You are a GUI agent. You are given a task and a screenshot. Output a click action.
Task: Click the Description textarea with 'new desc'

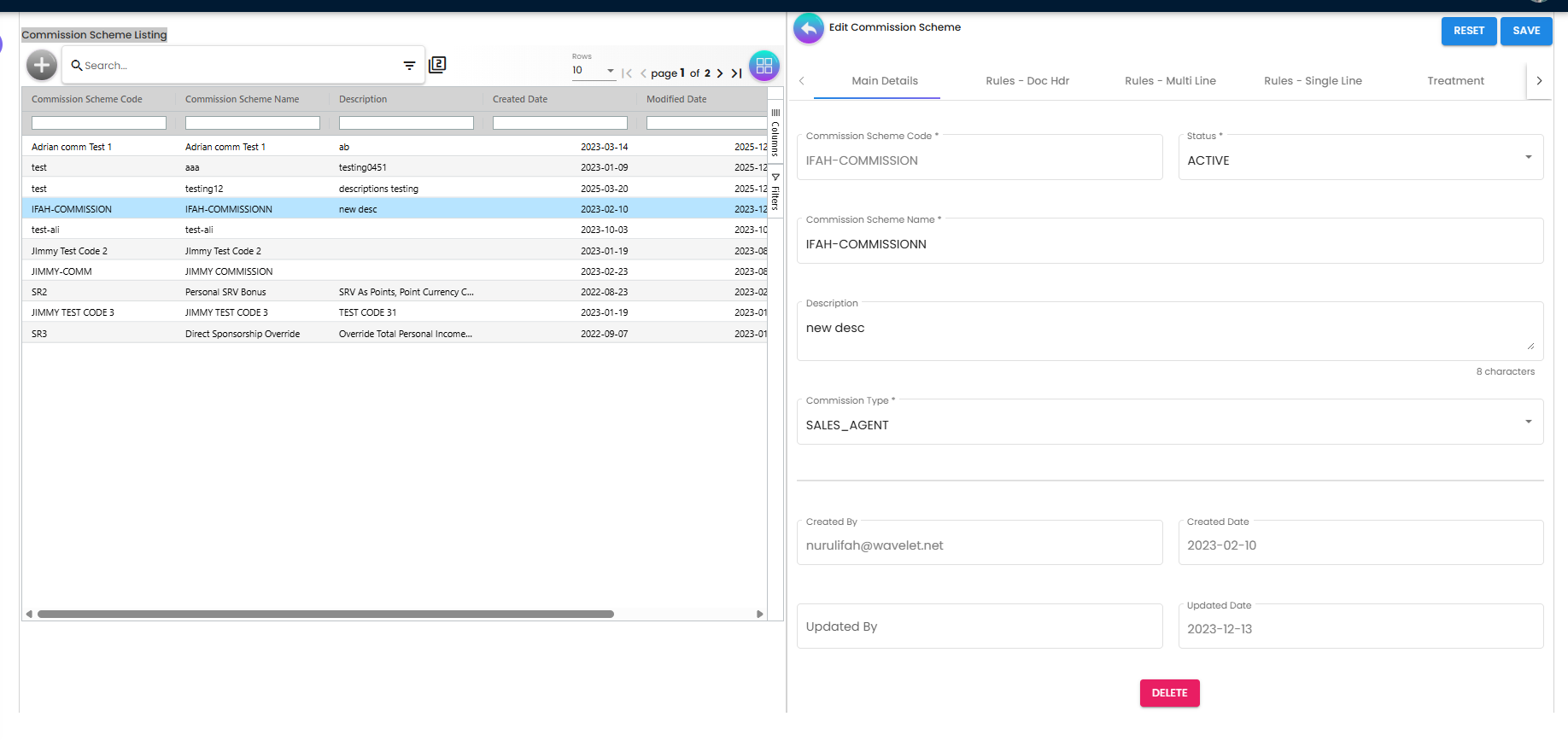(x=1170, y=332)
